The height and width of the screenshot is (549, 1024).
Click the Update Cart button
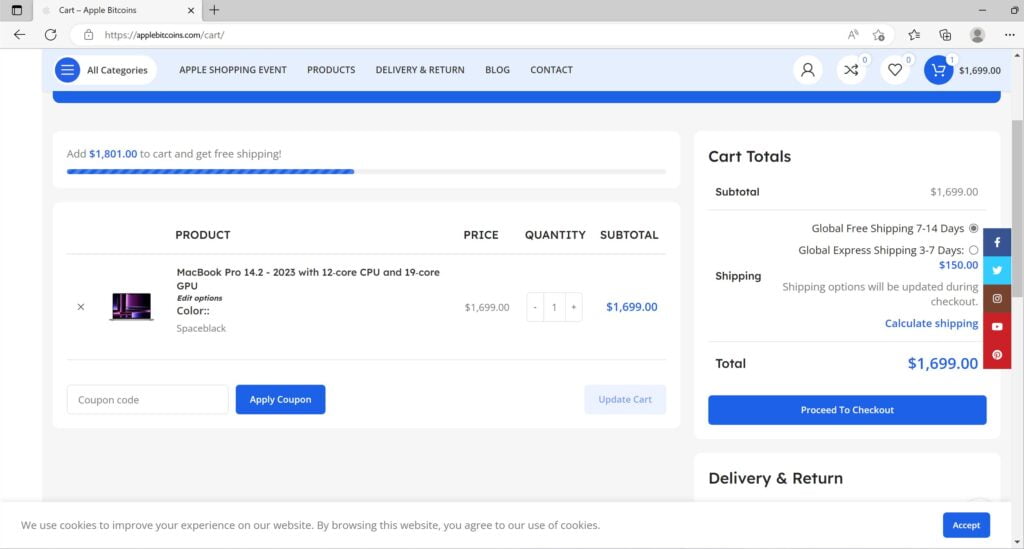coord(625,400)
